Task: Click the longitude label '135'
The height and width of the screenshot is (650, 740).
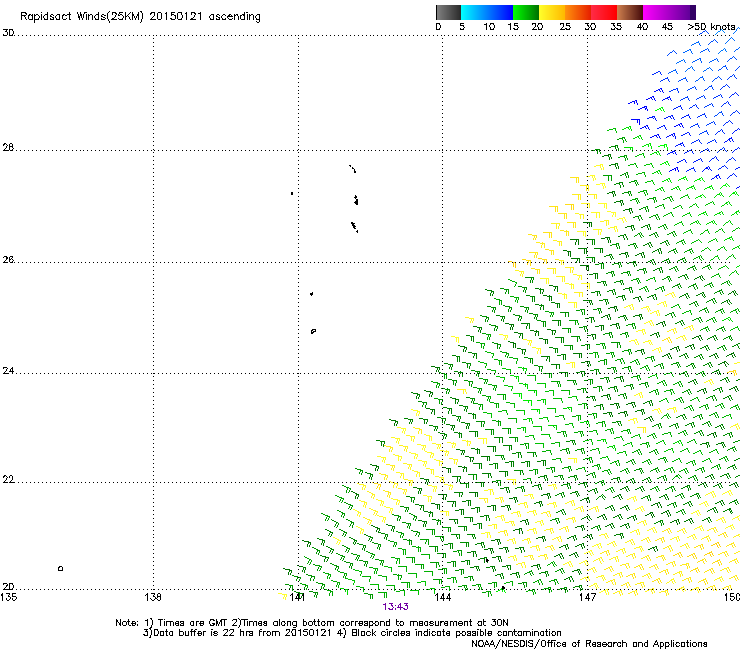Action: click(9, 597)
